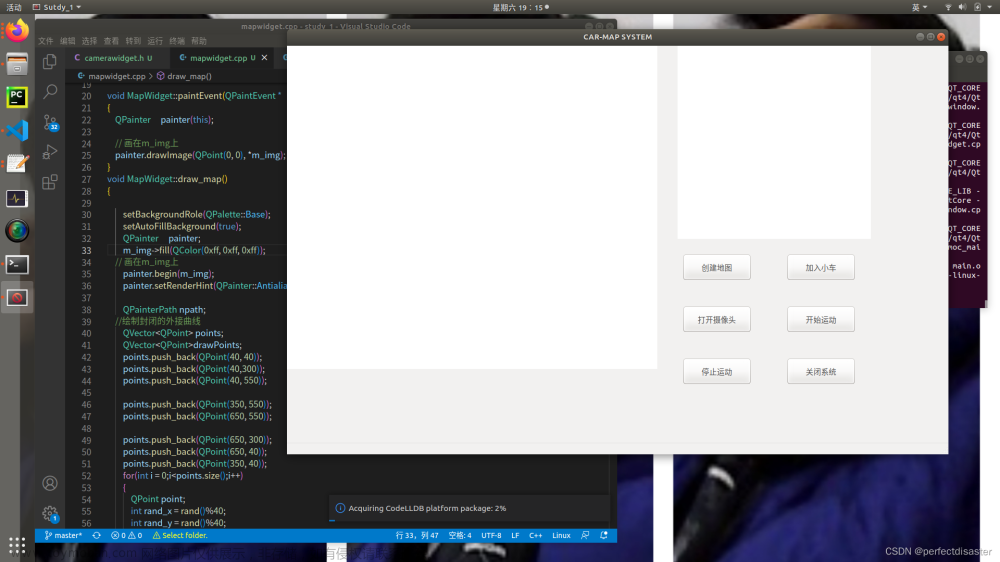This screenshot has width=1000, height=562.
Task: Click the Linux configuration in status bar
Action: click(561, 536)
